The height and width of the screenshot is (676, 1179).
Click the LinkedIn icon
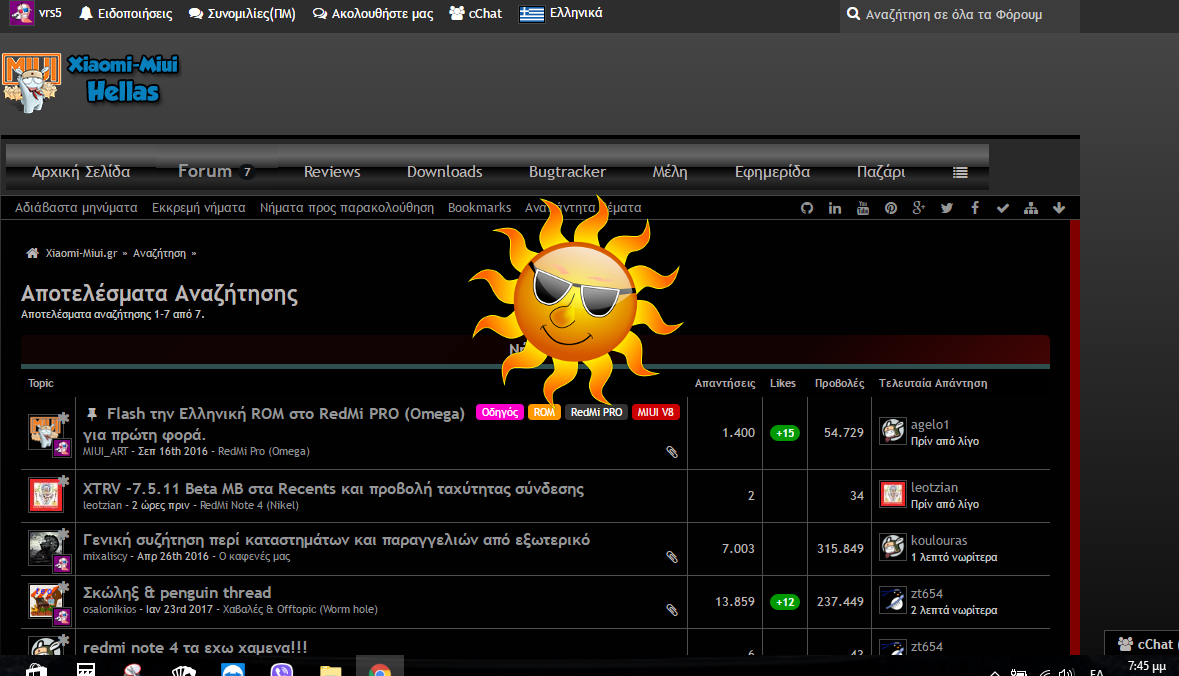(x=835, y=208)
